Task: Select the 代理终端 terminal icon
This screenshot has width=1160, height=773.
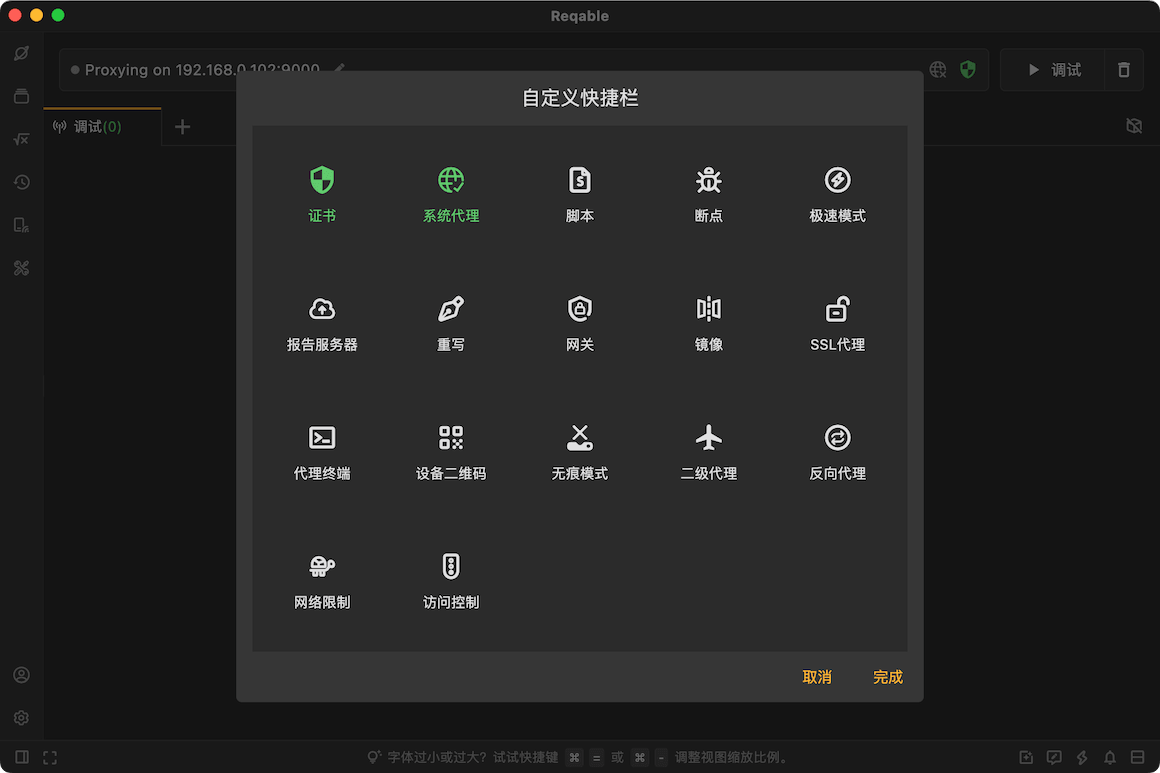Action: tap(322, 437)
